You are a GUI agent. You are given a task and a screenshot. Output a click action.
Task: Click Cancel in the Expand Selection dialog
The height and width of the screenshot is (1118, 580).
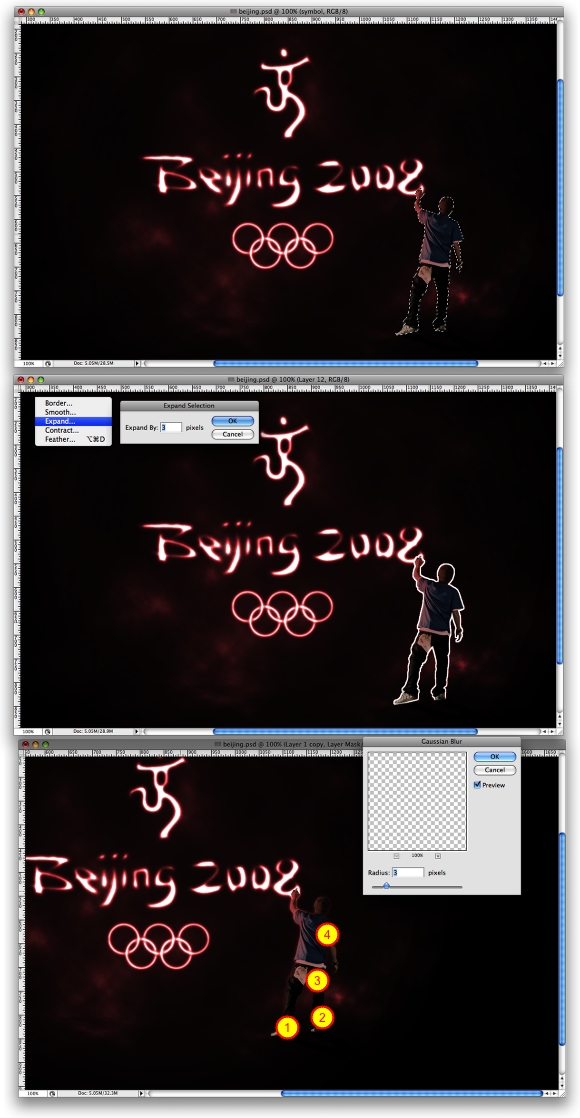coord(233,434)
